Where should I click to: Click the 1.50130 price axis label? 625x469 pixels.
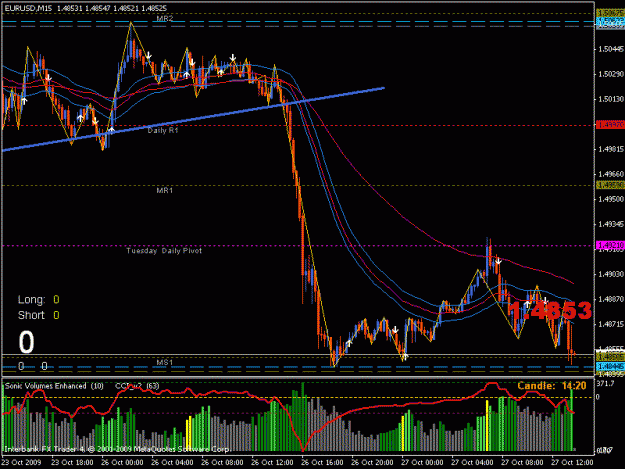(x=611, y=99)
